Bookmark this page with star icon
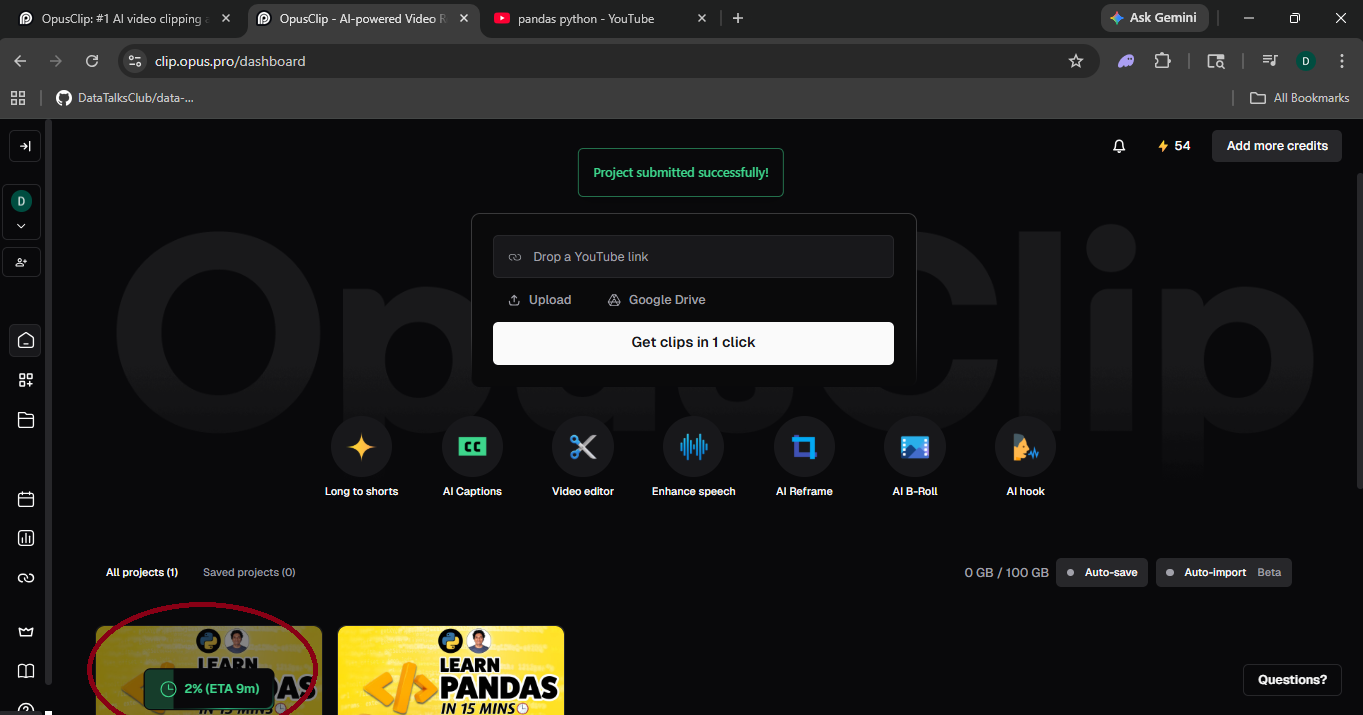The image size is (1363, 715). click(x=1076, y=61)
